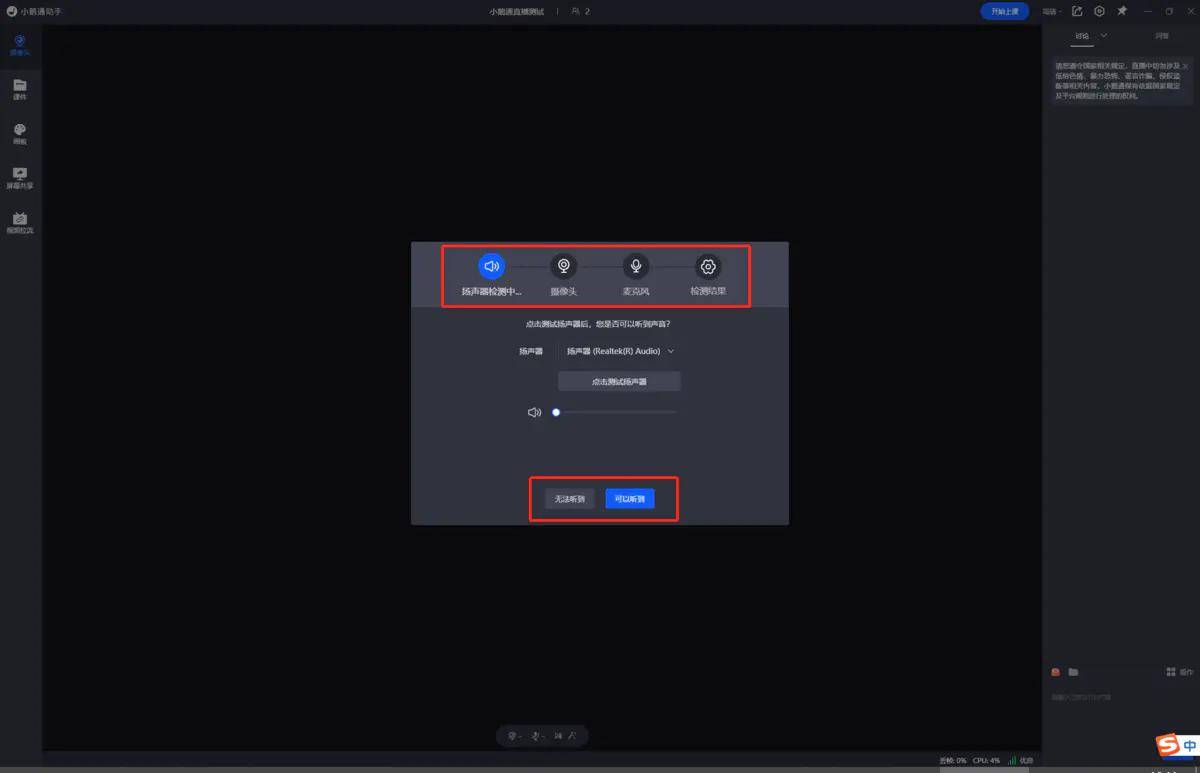Viewport: 1200px width, 773px height.
Task: Click the 点击测试扬声器 test speaker button
Action: pyautogui.click(x=619, y=382)
